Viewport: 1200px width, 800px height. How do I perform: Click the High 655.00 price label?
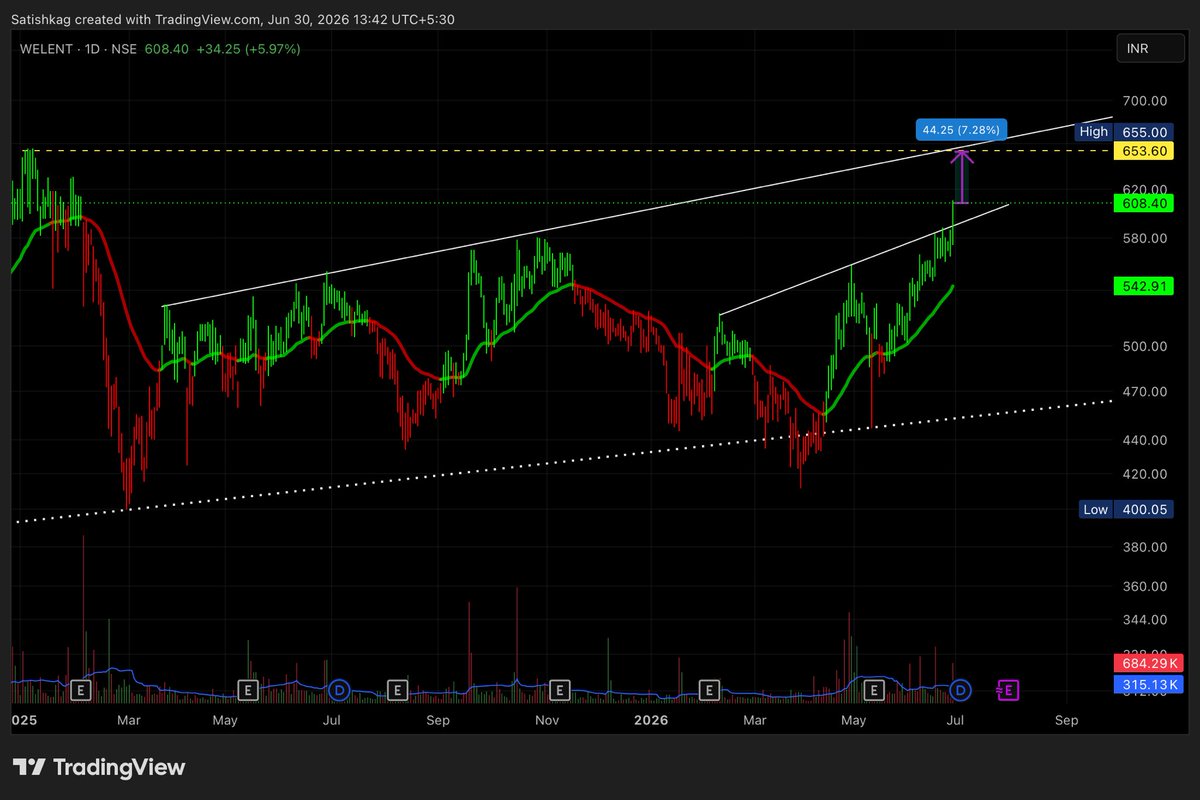pos(1124,132)
